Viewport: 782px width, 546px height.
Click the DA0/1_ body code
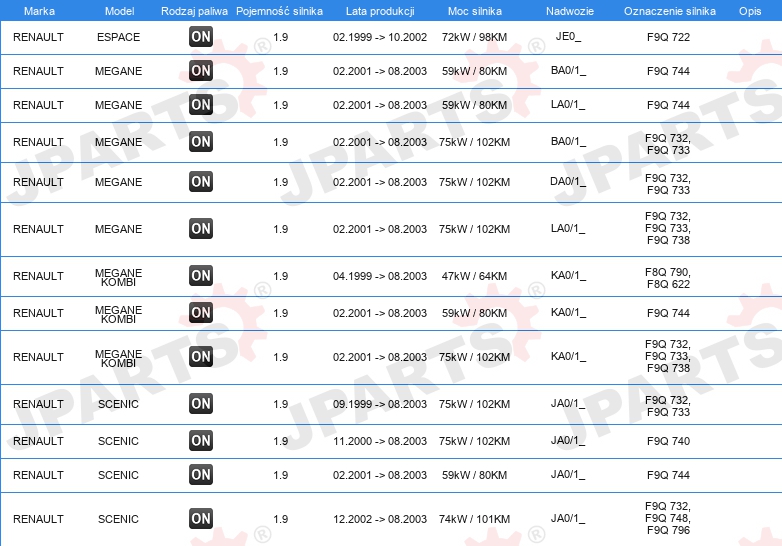click(x=568, y=182)
